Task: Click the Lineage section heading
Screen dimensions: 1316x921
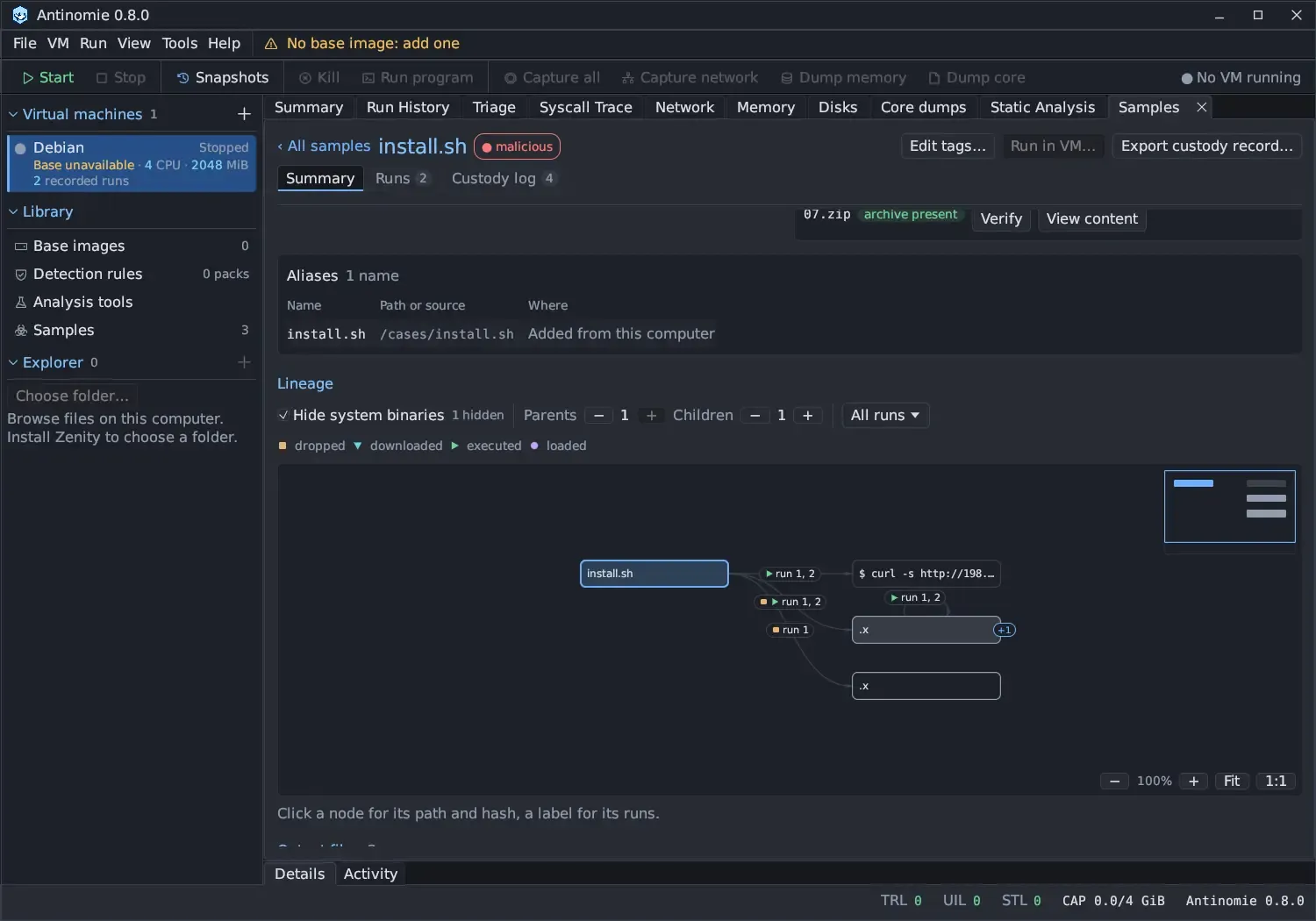Action: coord(305,384)
